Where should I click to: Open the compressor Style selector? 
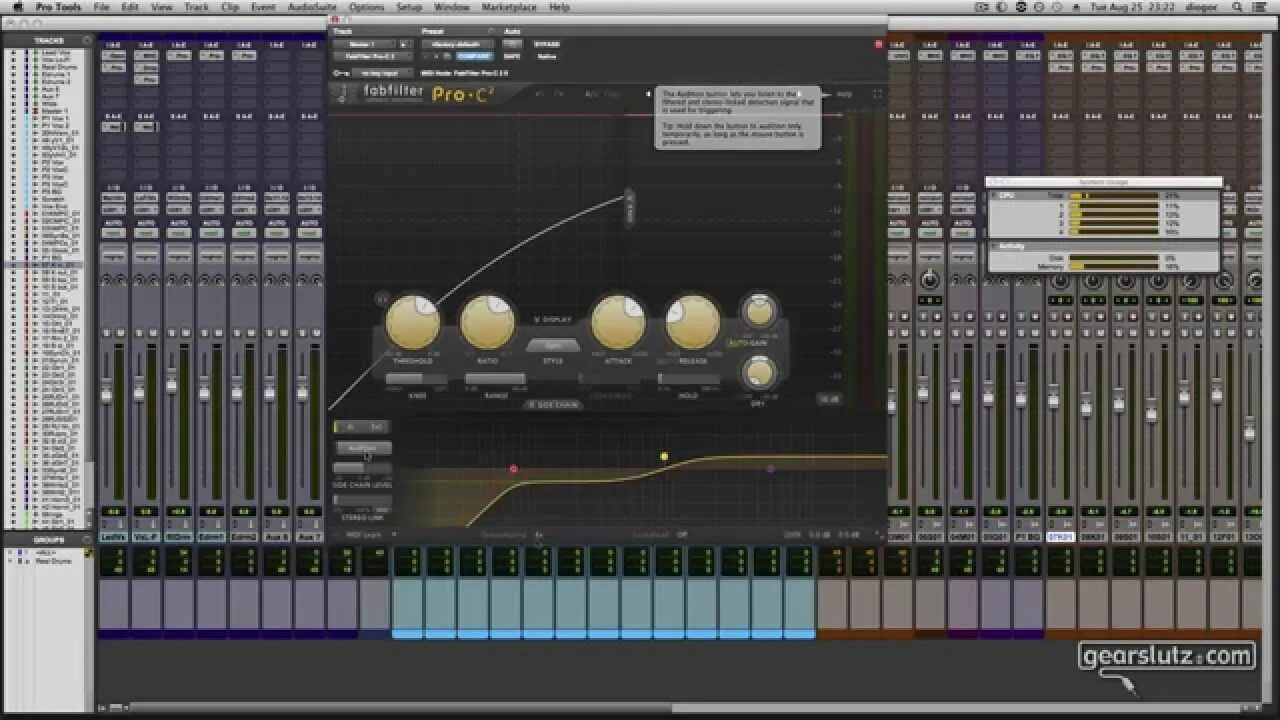coord(553,346)
